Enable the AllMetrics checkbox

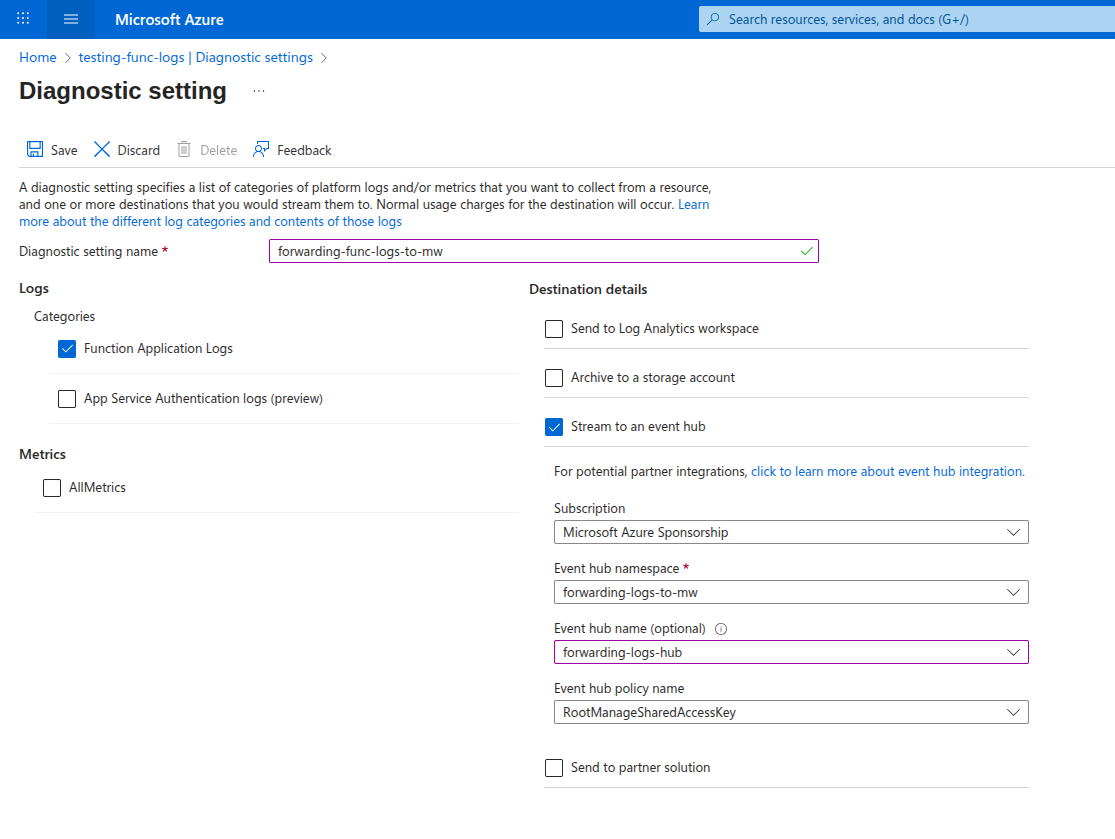51,487
